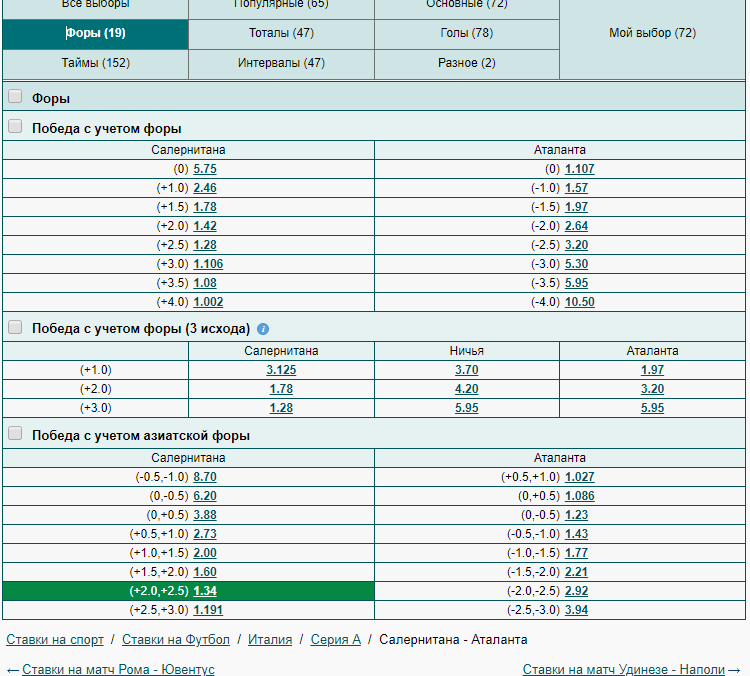Choose Asian (+0.5,+1.0) Салернитана odds 2.73
The height and width of the screenshot is (676, 750).
[x=205, y=534]
